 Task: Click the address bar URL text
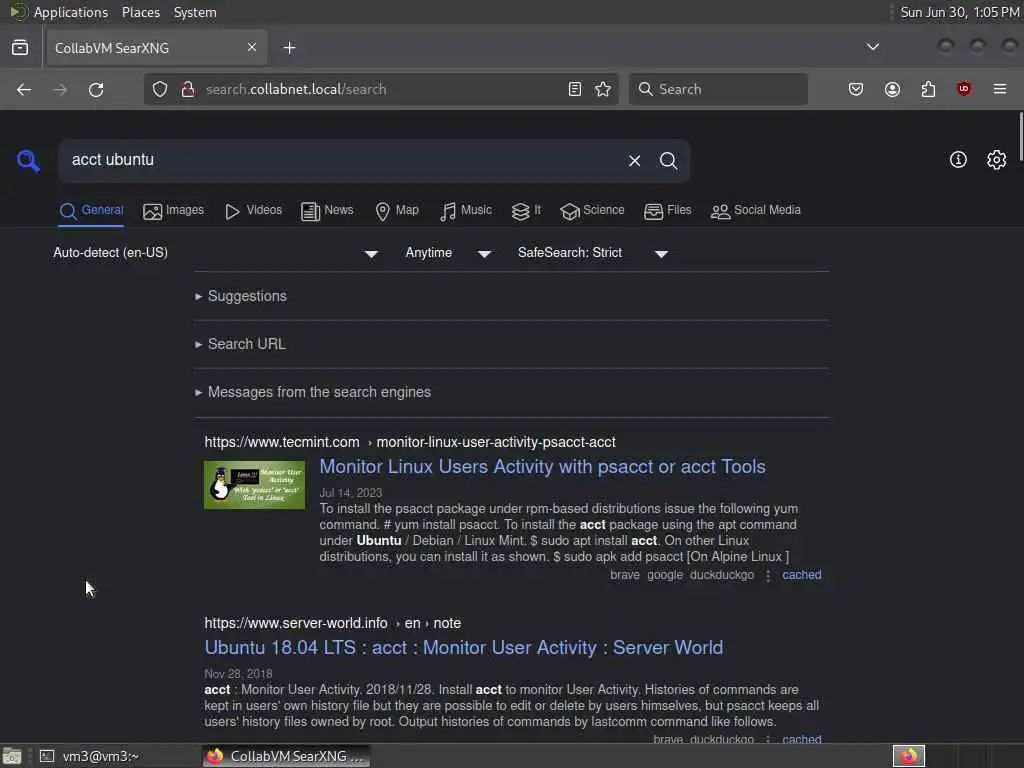pos(296,89)
